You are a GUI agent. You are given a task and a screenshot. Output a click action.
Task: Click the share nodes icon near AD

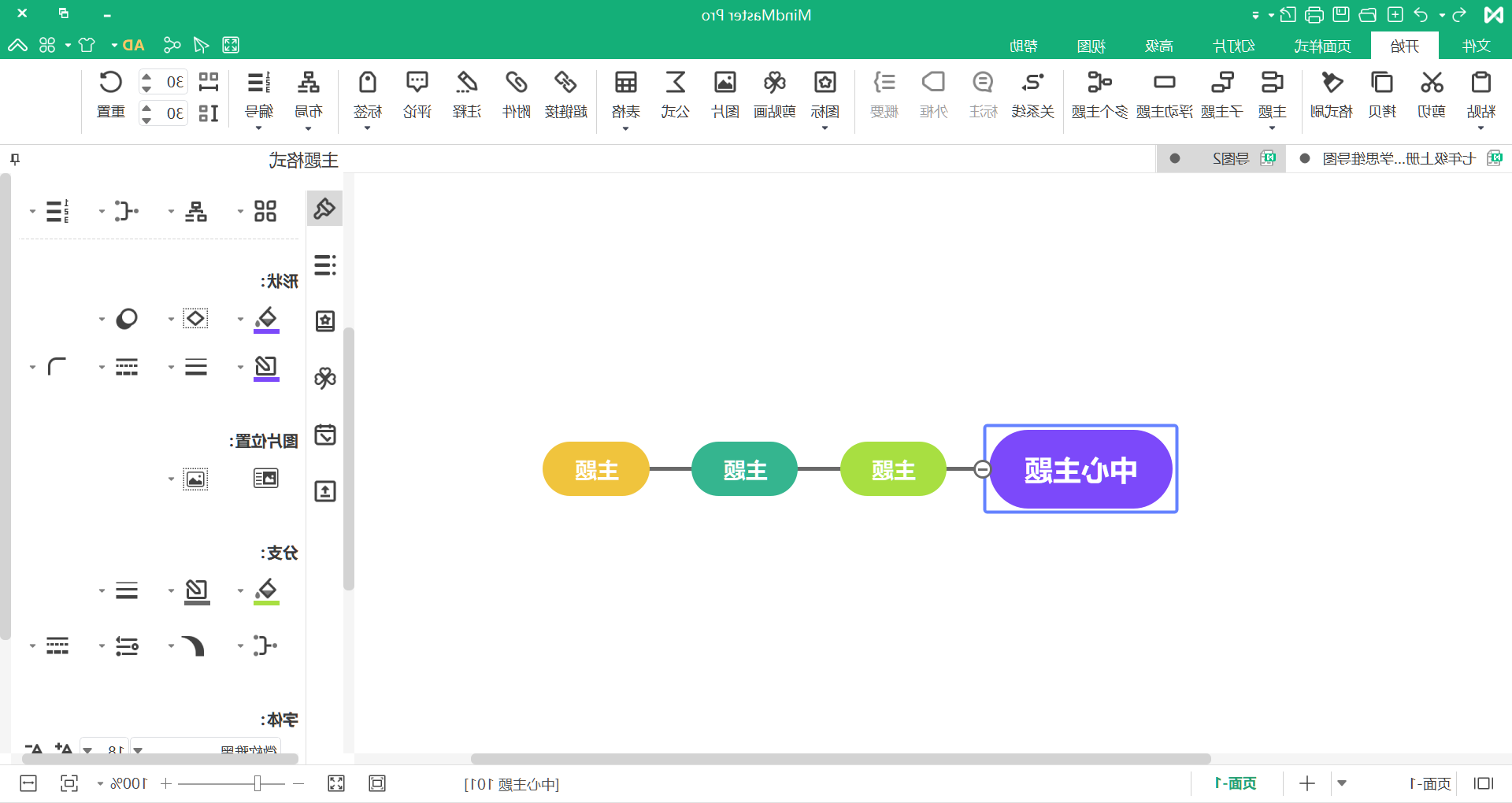(172, 45)
